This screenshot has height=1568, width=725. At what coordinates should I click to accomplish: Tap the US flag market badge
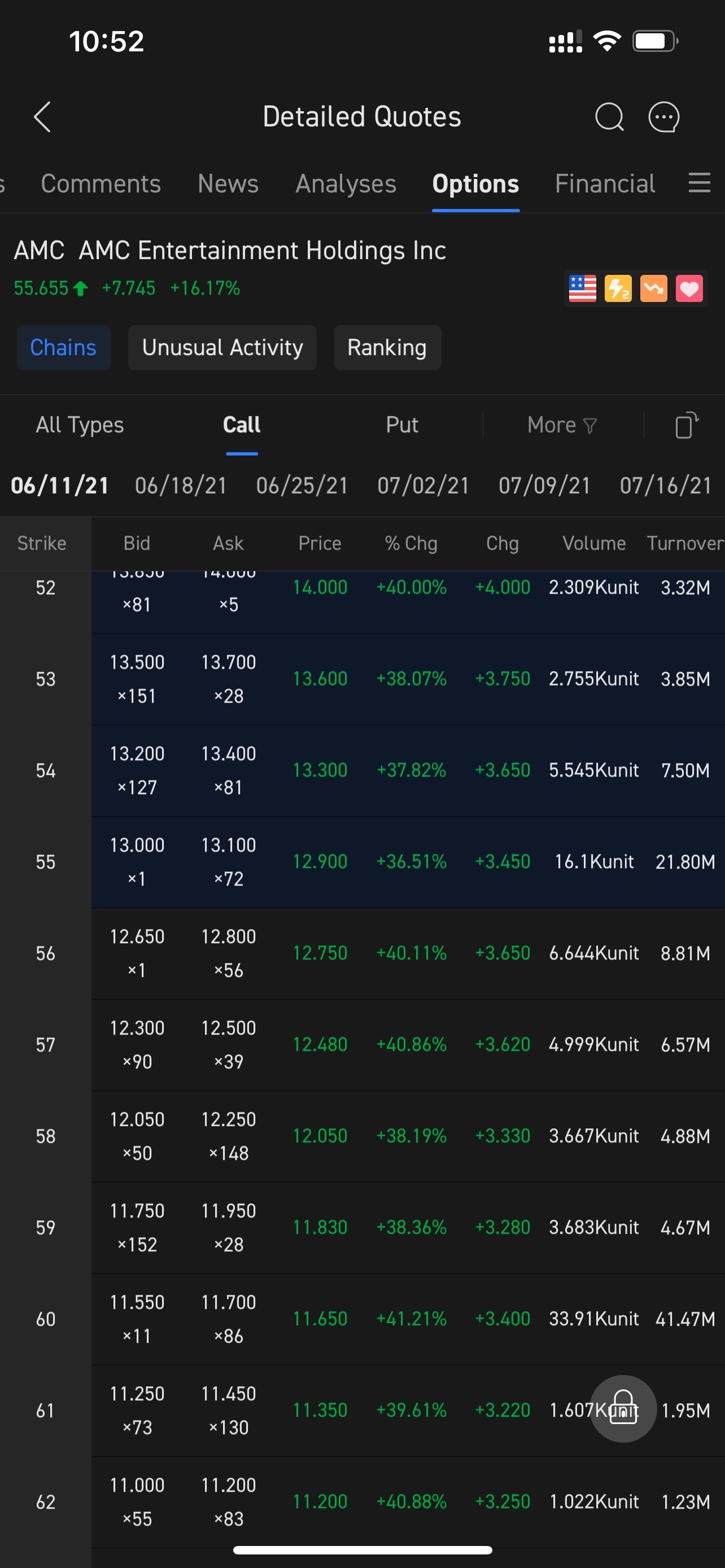tap(582, 288)
